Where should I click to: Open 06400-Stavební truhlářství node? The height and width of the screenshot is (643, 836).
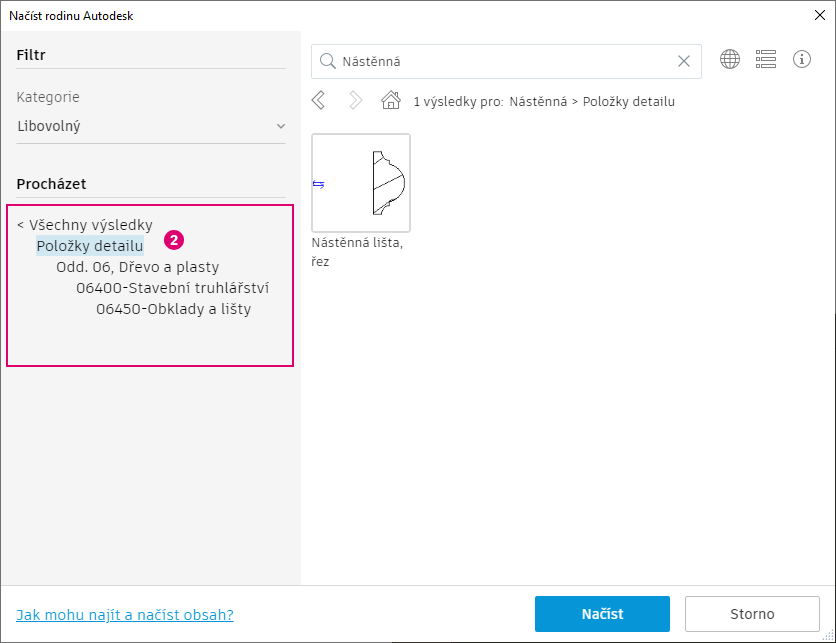click(x=172, y=288)
